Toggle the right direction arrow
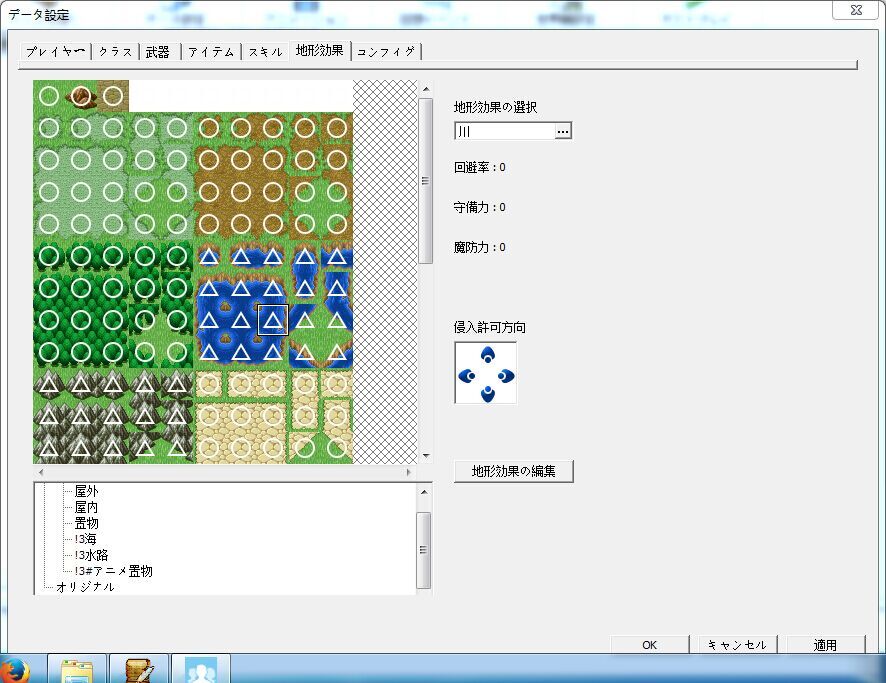Screen dimensions: 886x683 click(x=506, y=375)
